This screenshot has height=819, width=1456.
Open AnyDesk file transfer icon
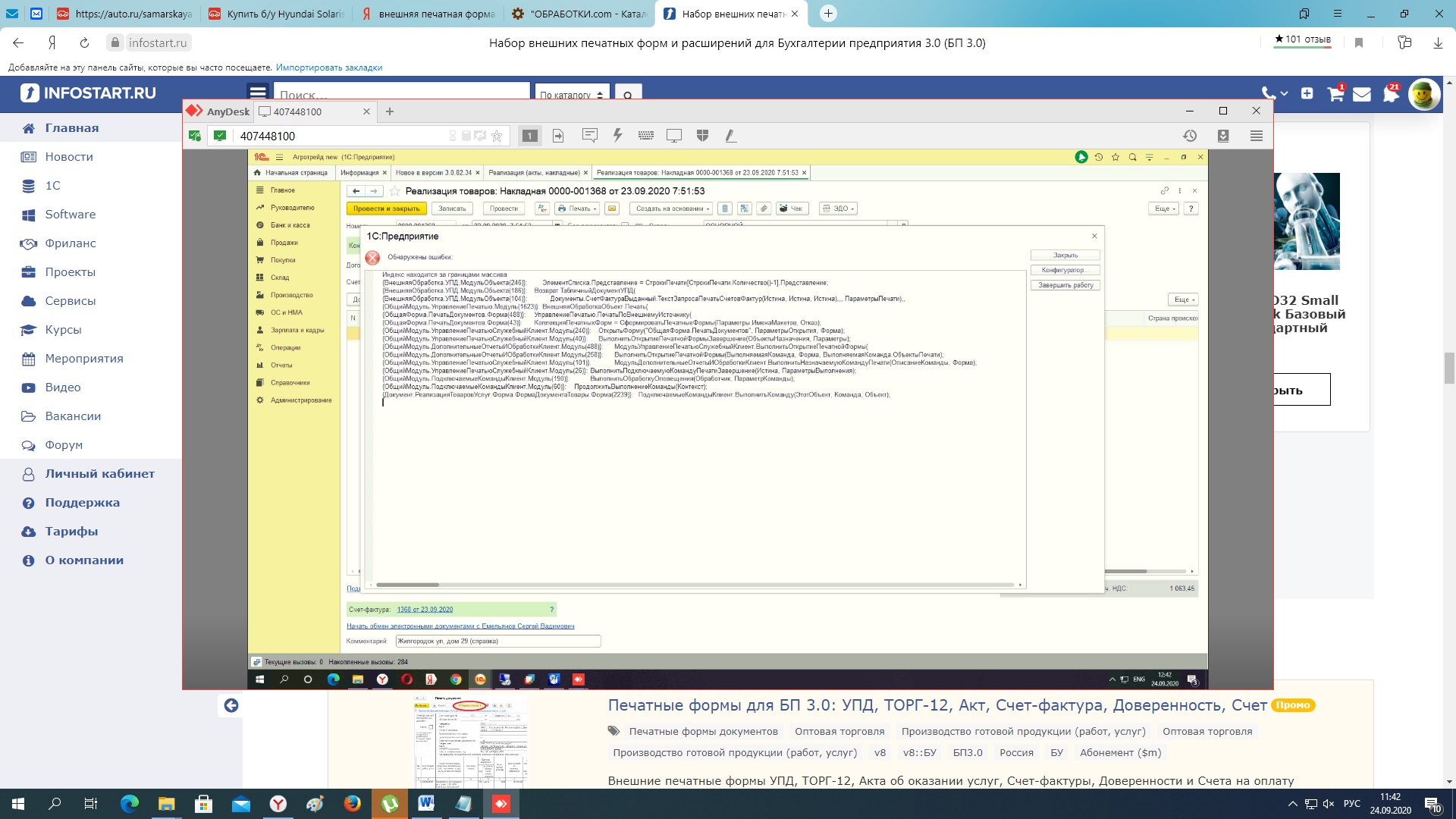click(558, 136)
